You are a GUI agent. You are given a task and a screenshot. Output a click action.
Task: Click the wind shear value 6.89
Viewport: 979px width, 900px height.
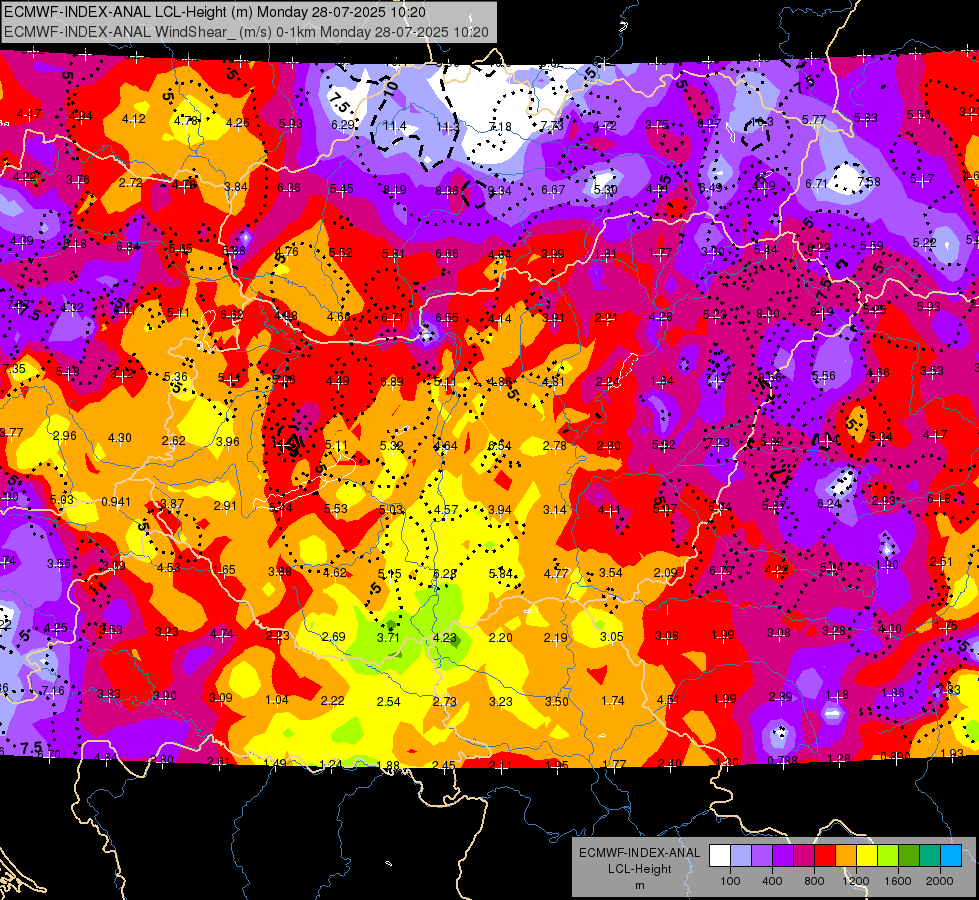[391, 381]
